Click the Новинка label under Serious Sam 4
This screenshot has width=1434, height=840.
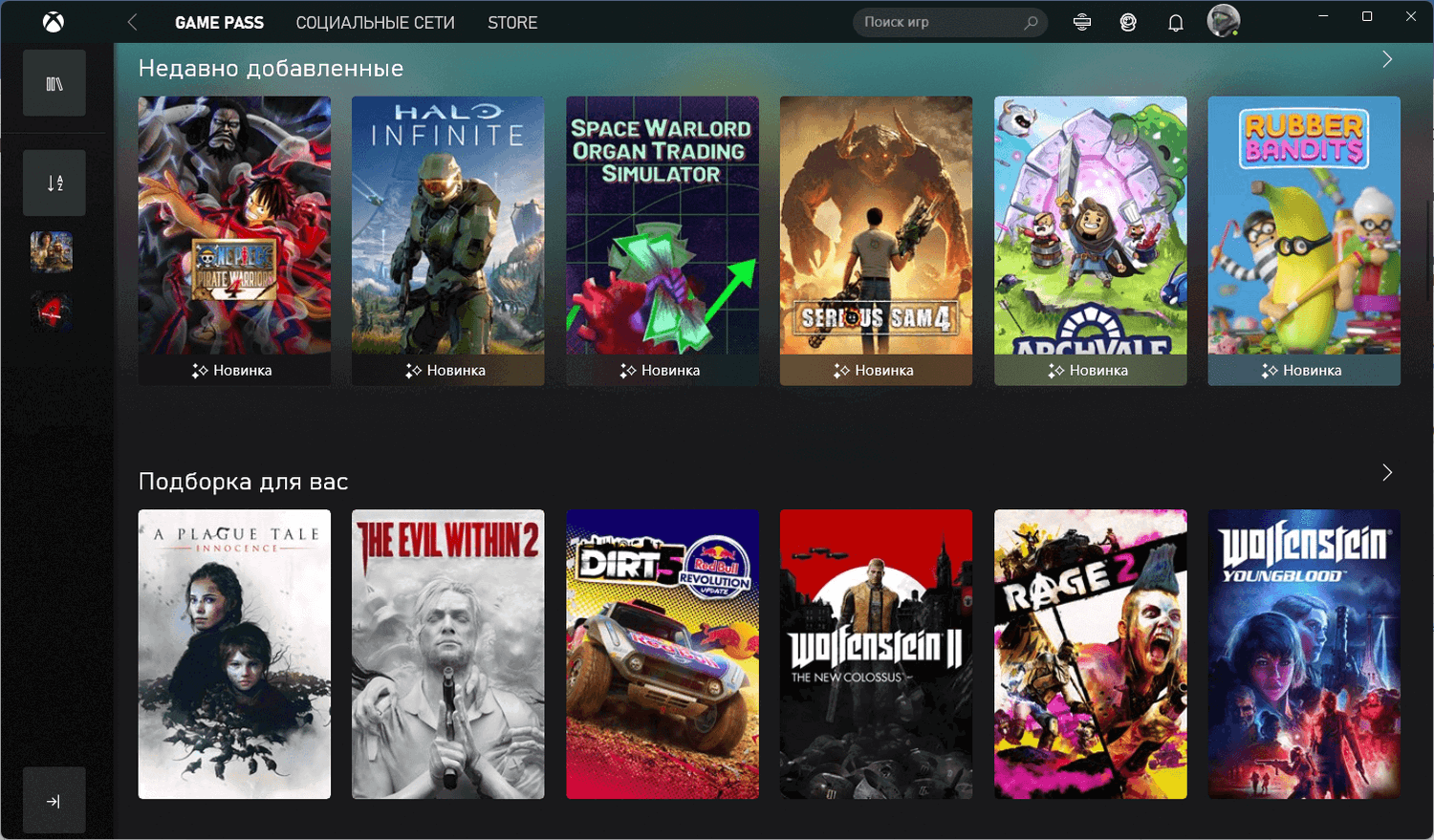point(874,370)
